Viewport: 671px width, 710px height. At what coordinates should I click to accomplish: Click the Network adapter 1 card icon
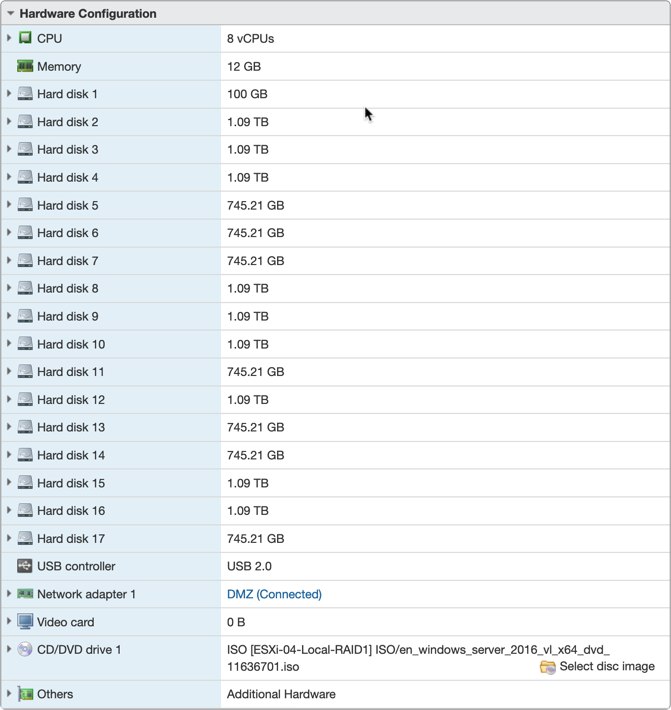click(25, 594)
